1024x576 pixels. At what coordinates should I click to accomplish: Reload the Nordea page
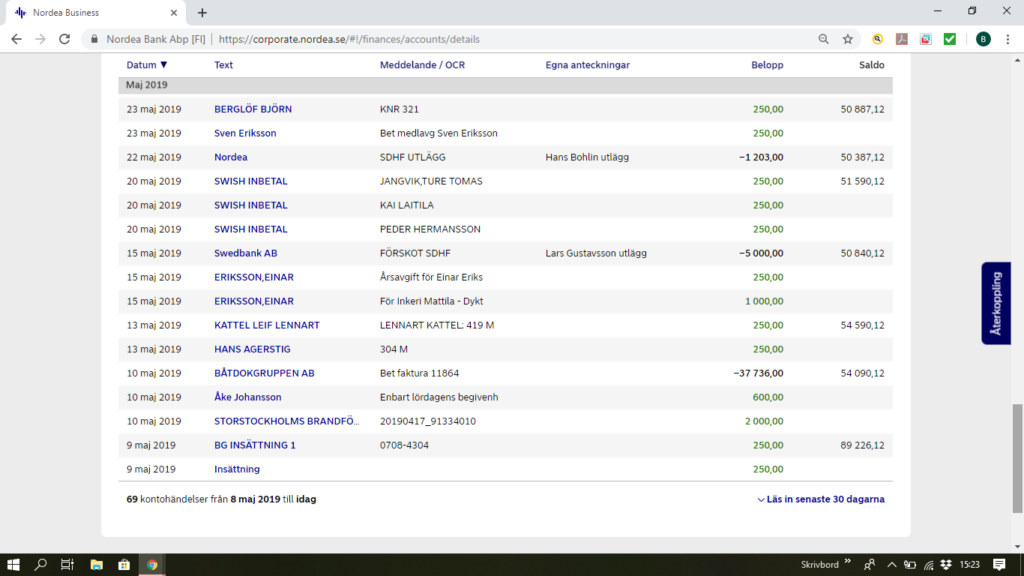click(65, 39)
